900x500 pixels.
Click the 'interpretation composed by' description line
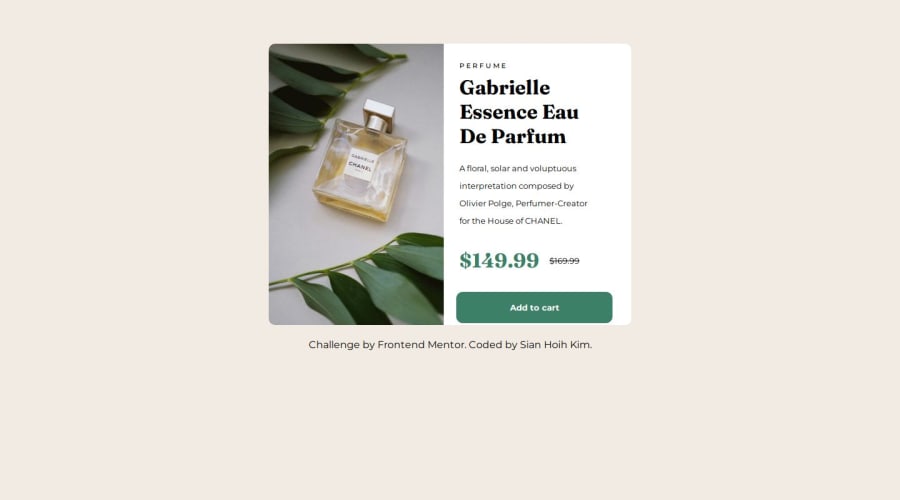(x=517, y=186)
